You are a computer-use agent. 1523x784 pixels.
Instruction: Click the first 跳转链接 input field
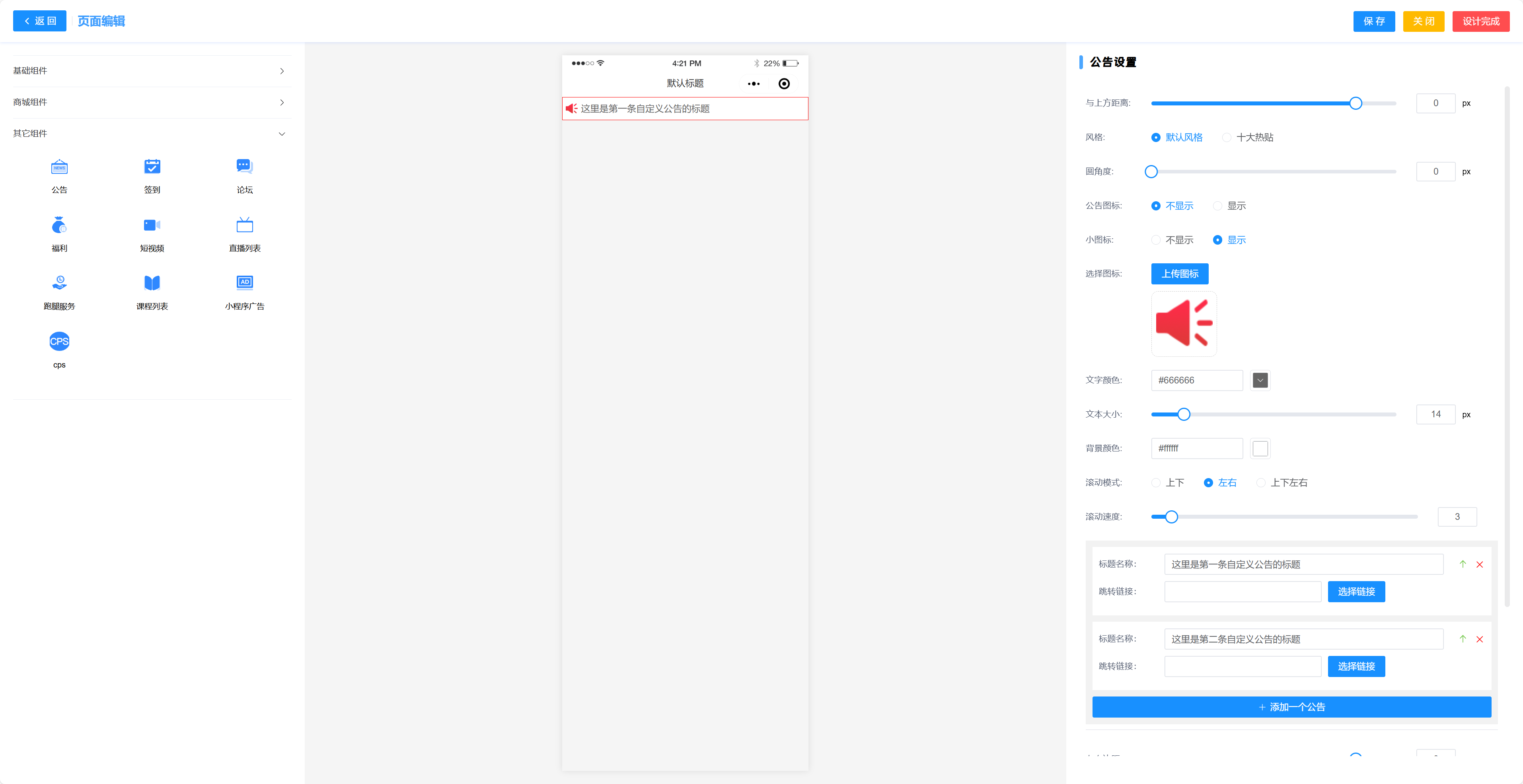[x=1242, y=591]
